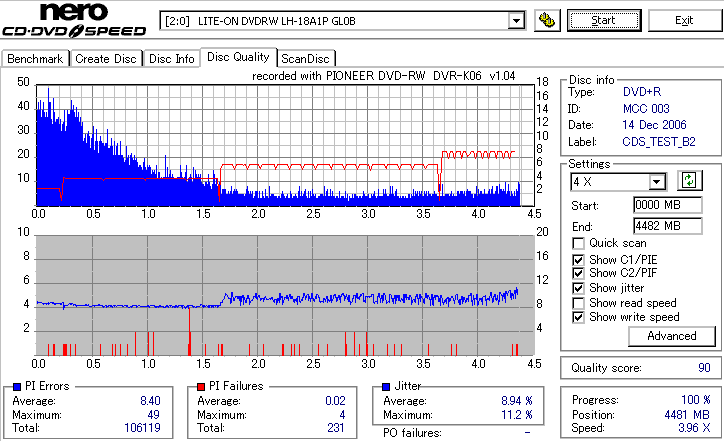This screenshot has width=724, height=441.
Task: Open the ScanDisc tab
Action: tap(305, 59)
